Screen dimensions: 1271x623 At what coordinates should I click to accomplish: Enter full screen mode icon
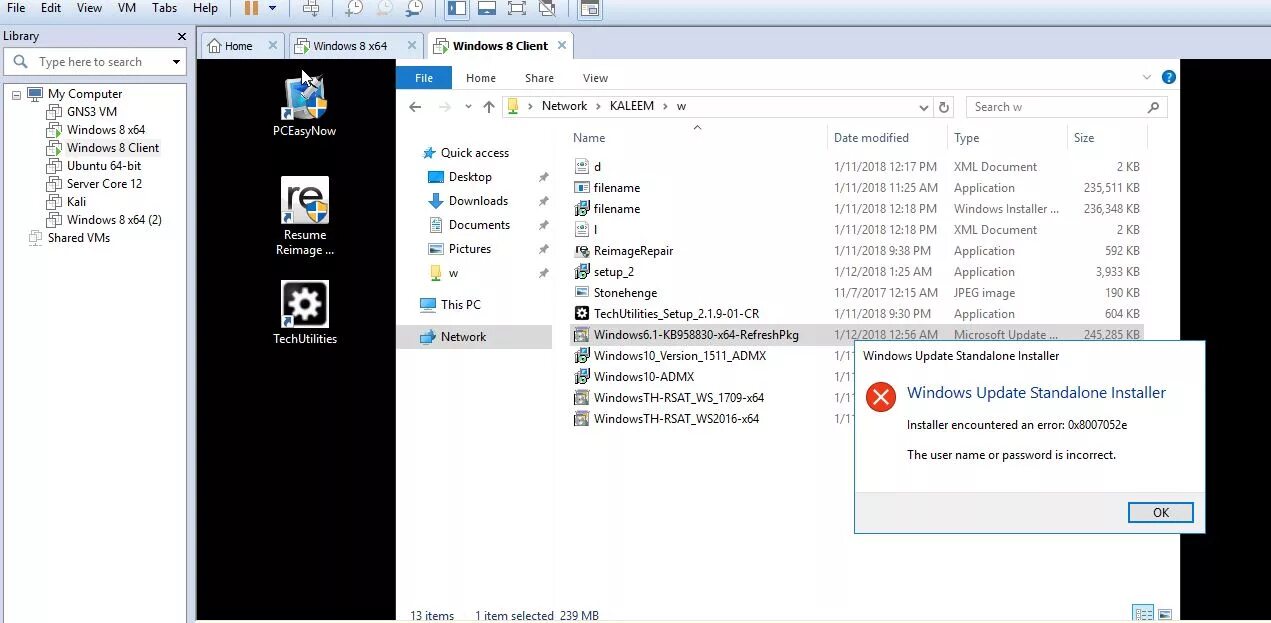click(517, 8)
